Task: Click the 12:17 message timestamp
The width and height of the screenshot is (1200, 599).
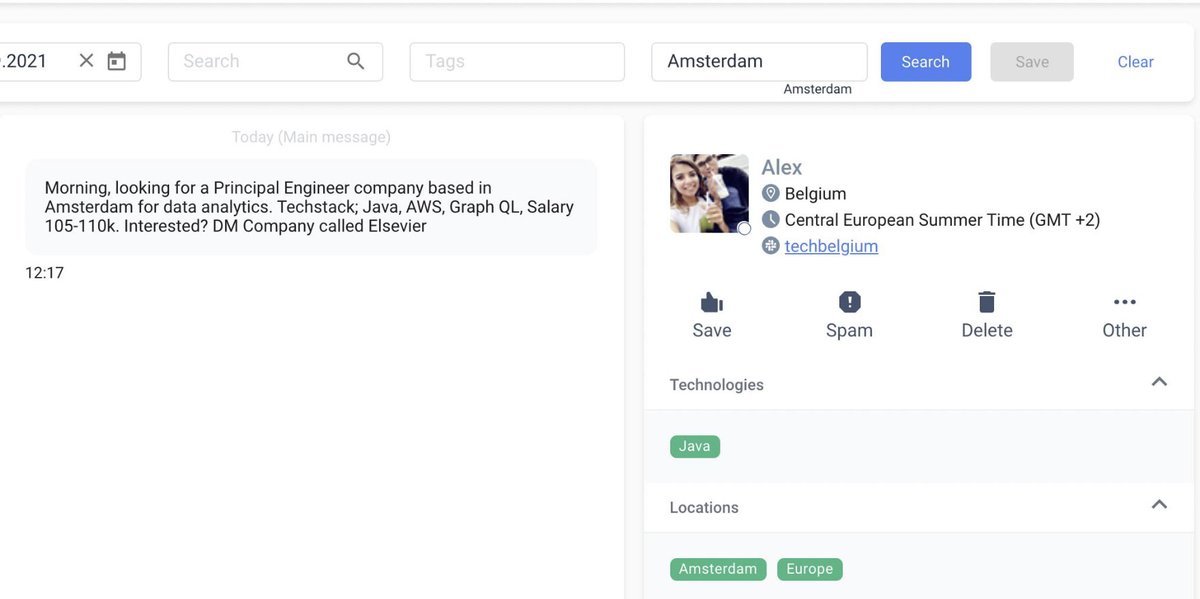Action: point(44,272)
